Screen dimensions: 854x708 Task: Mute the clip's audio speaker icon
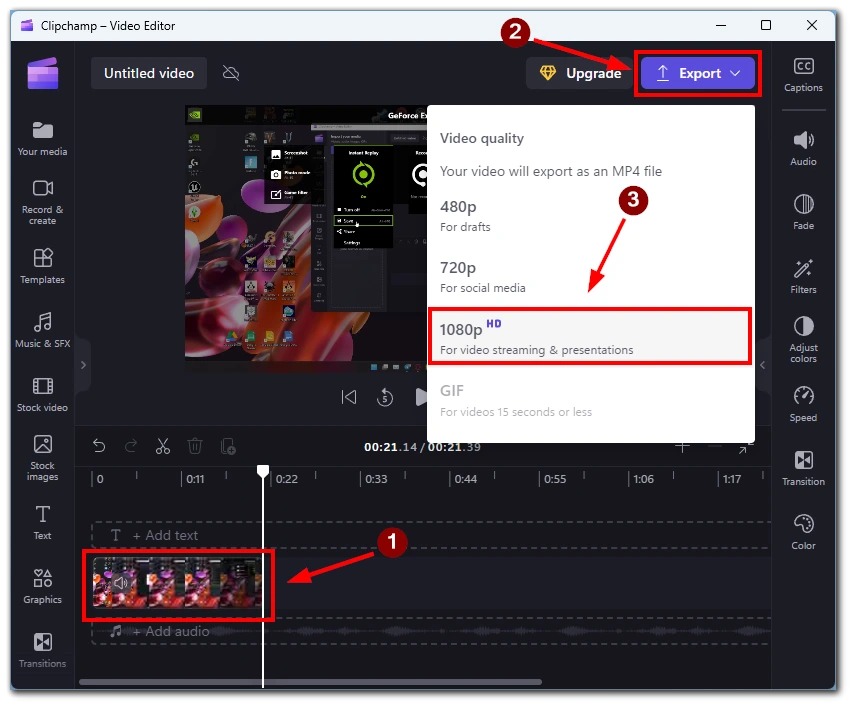point(121,583)
